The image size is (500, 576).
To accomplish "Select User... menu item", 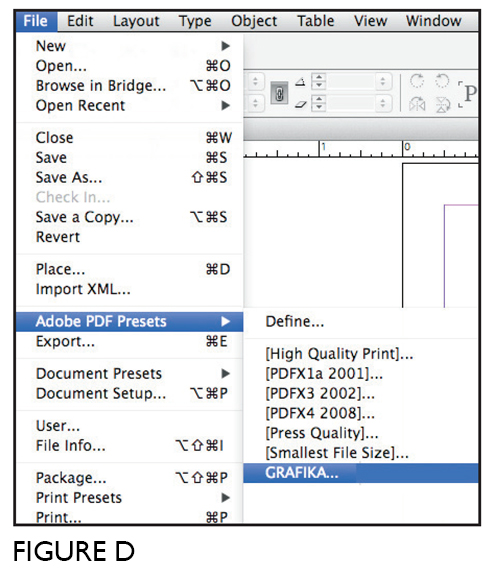I will pyautogui.click(x=130, y=426).
